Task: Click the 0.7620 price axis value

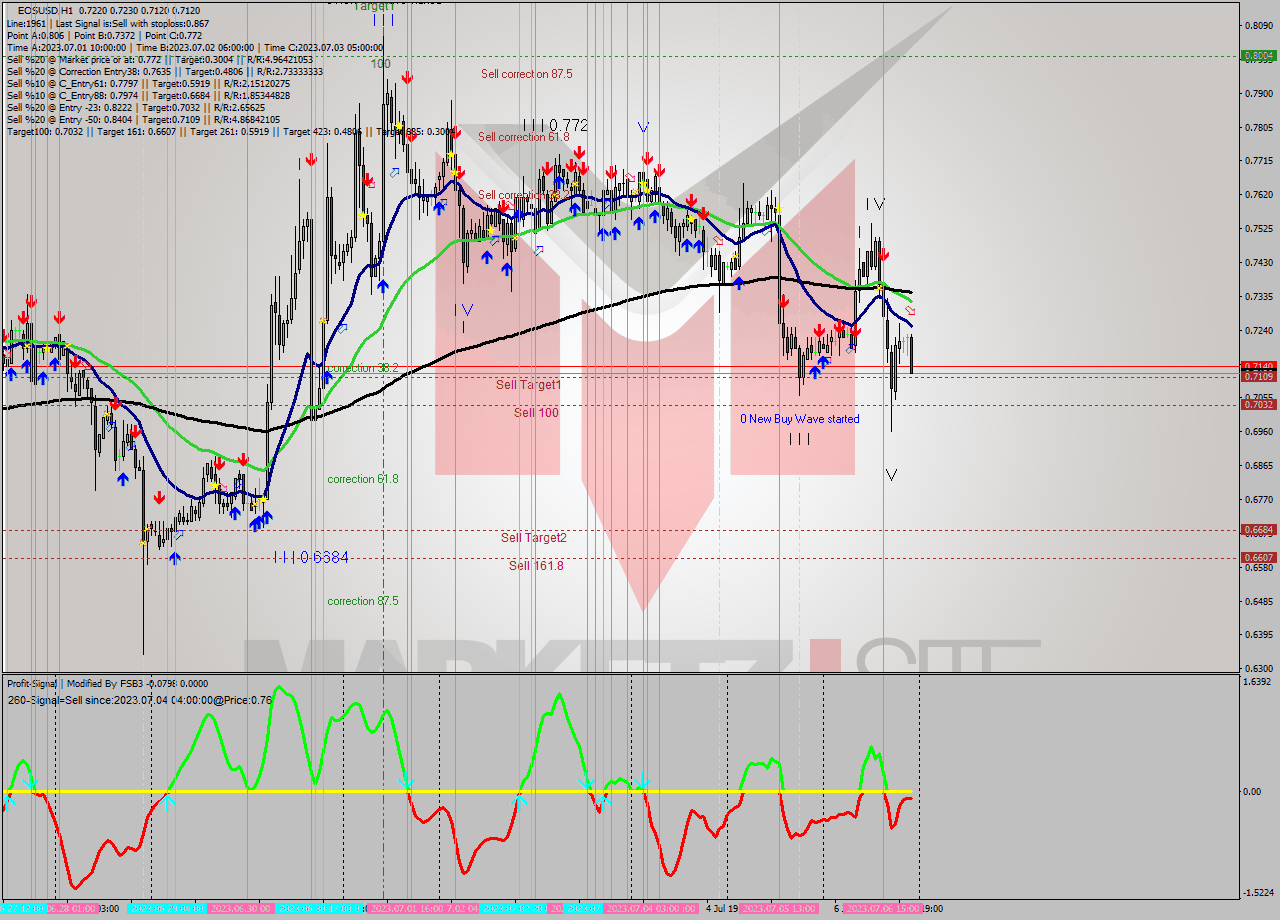Action: tap(1258, 195)
